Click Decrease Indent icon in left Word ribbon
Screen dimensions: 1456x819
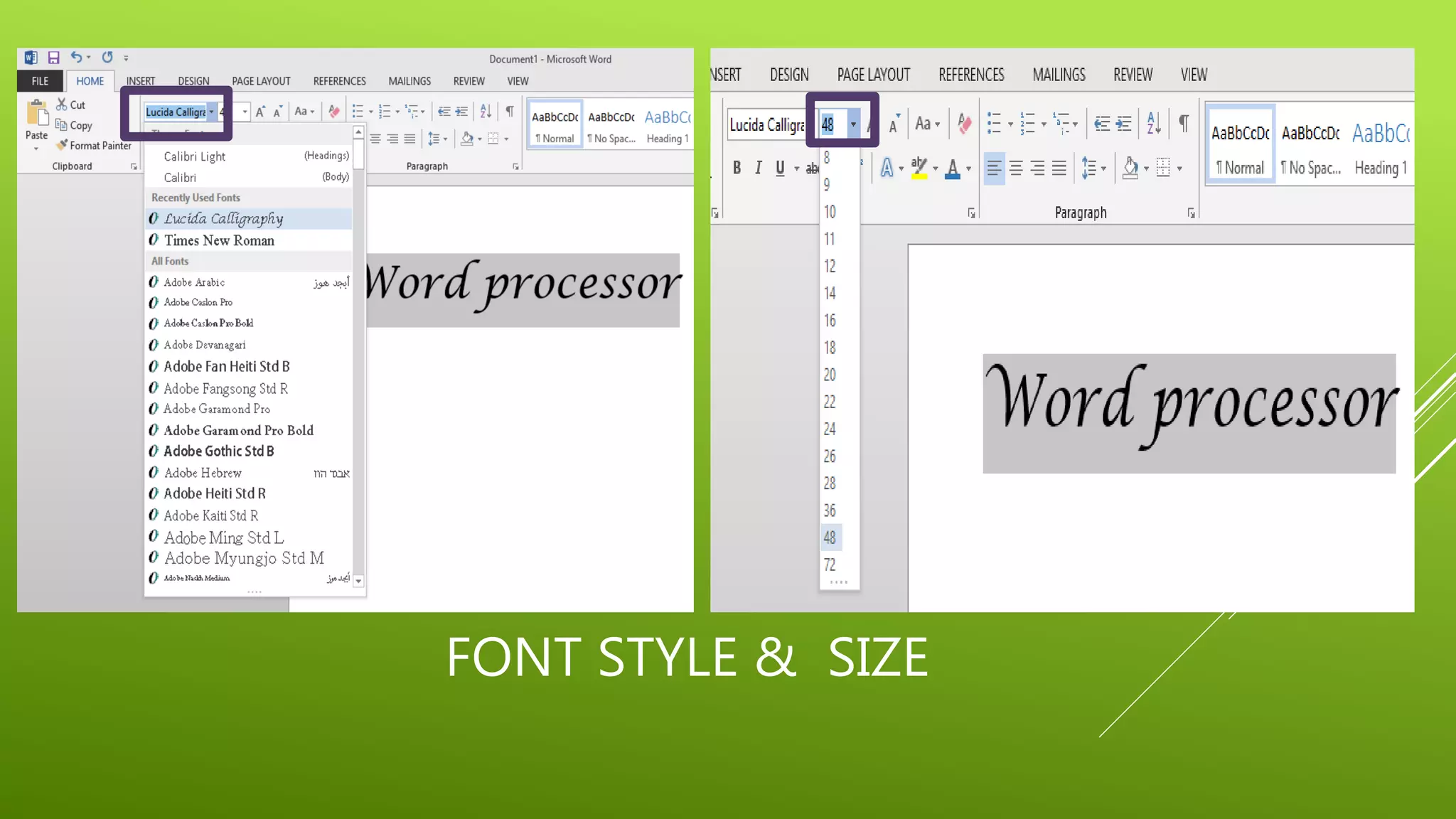[x=444, y=111]
